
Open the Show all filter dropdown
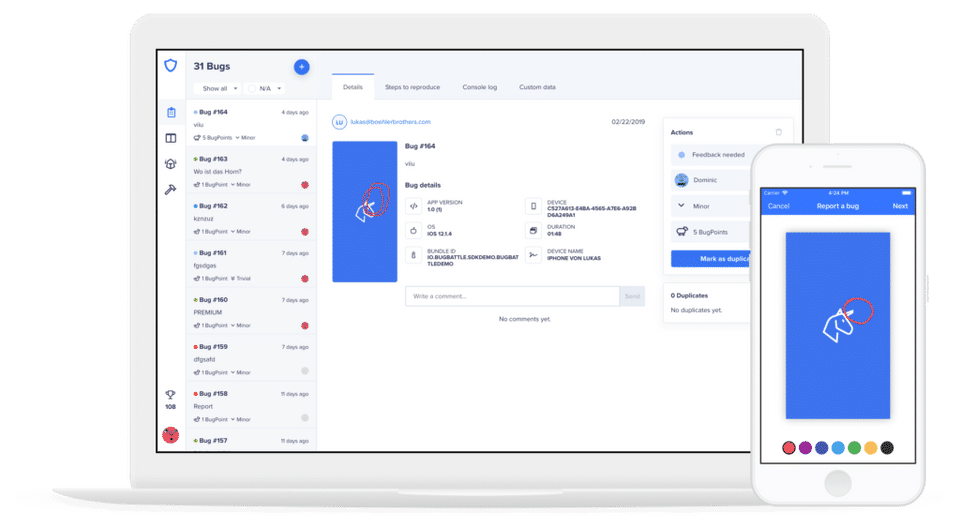coord(219,89)
